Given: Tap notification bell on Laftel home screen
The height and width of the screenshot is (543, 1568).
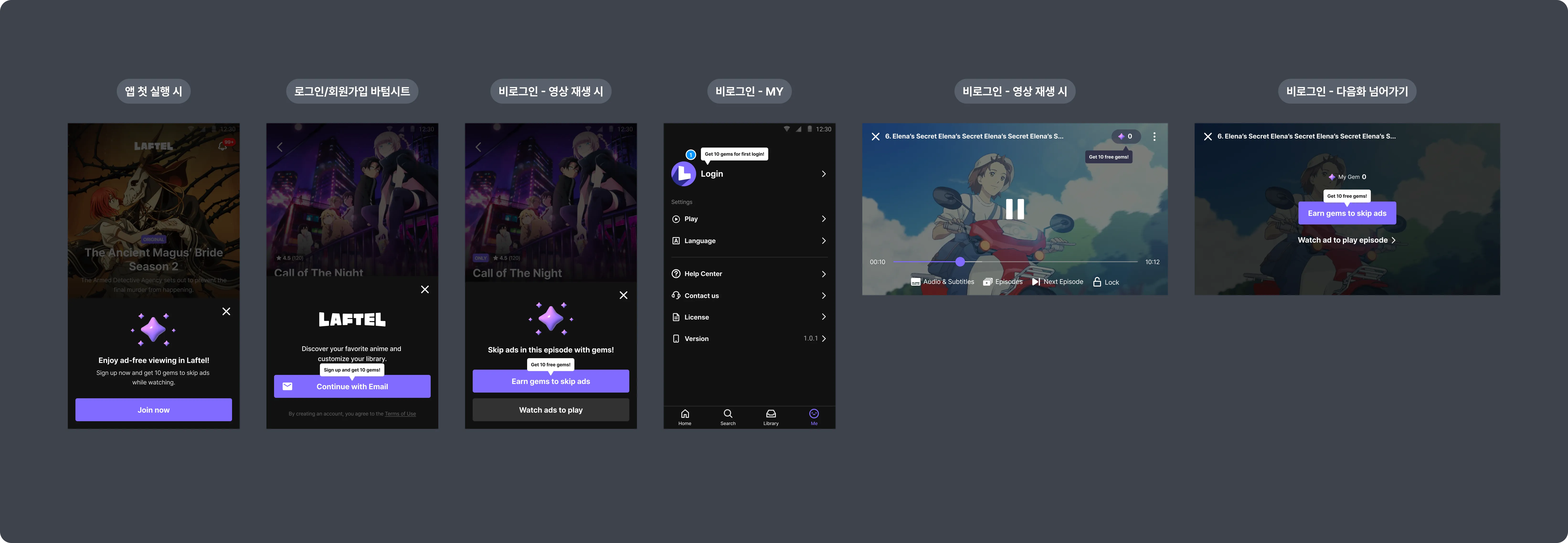Looking at the screenshot, I should (223, 146).
